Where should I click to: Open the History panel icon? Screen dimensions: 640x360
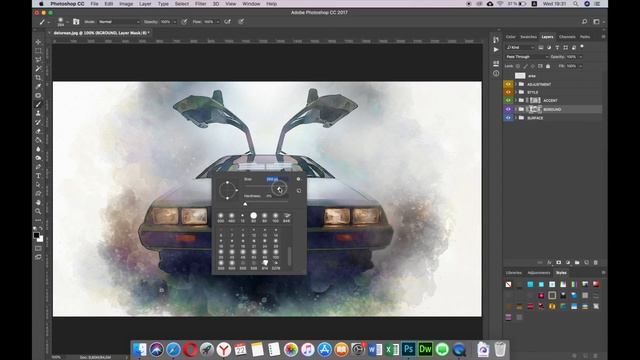(496, 40)
